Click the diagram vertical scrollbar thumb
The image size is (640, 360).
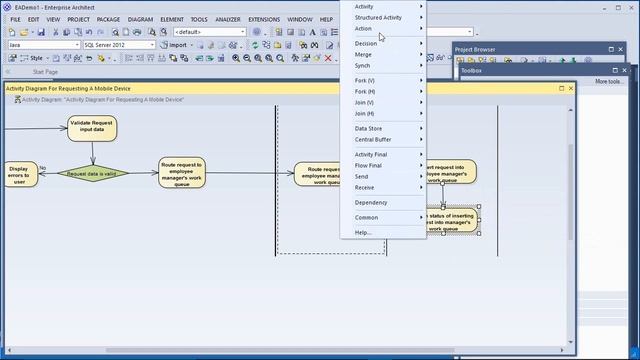click(x=571, y=191)
